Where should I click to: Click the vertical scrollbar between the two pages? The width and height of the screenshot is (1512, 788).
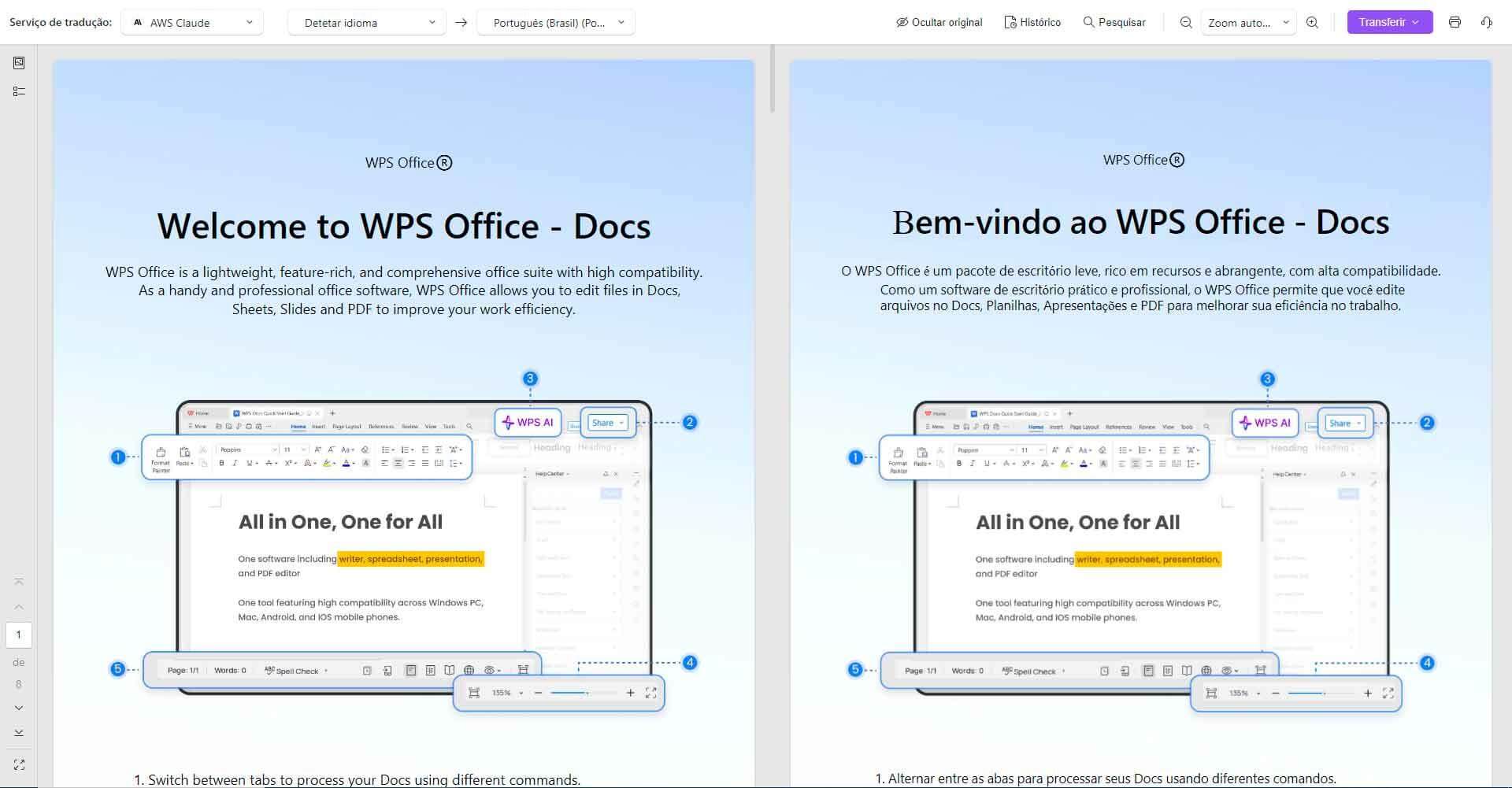point(773,79)
